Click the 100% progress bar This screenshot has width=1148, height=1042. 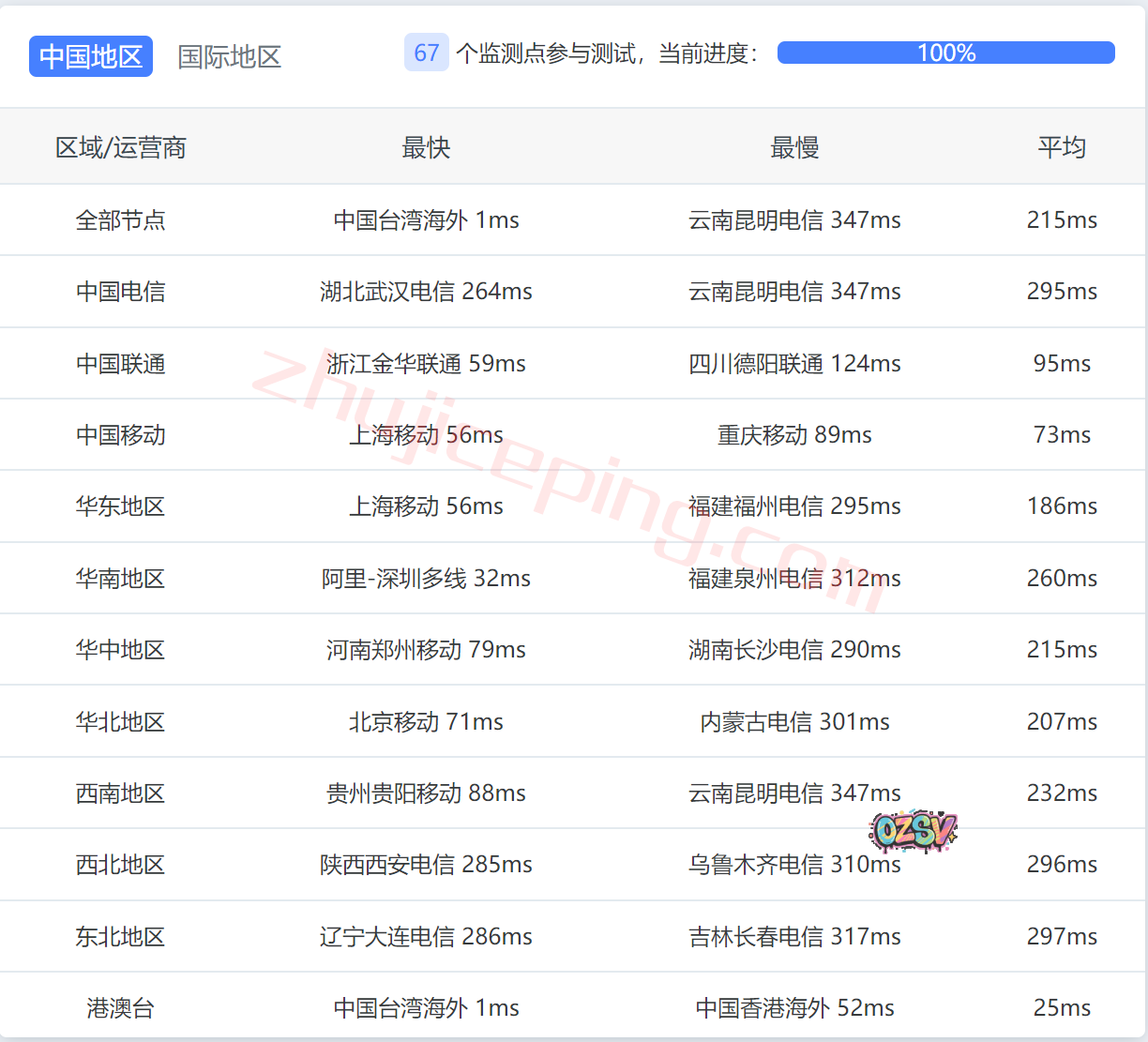pos(945,53)
